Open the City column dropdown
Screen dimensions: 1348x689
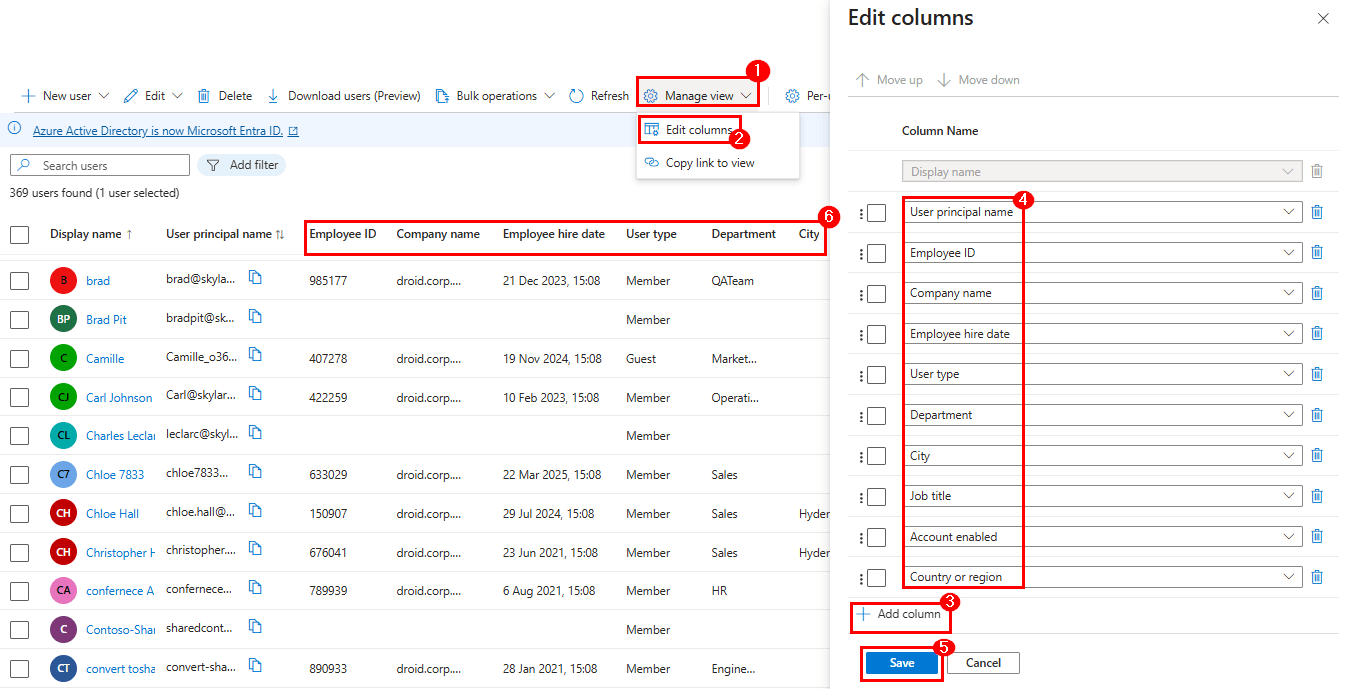click(x=1102, y=456)
